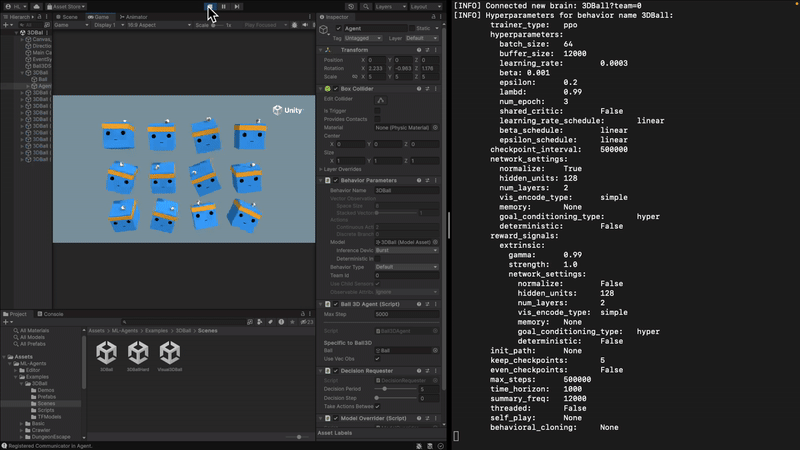Screen dimensions: 800x450
Task: Click the Project search by label icon
Action: pos(270,322)
